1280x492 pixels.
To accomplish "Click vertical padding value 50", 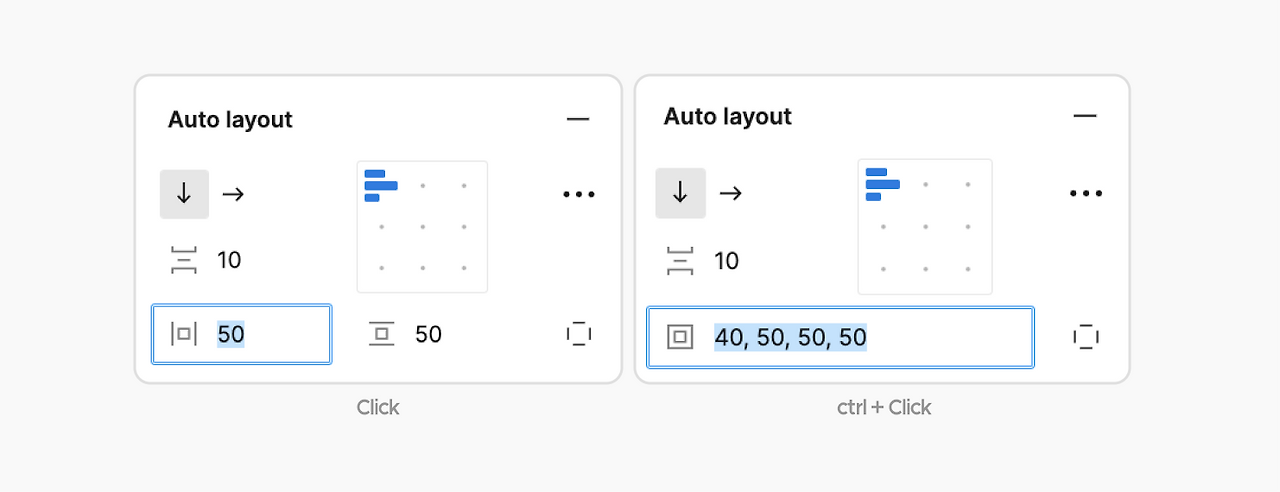I will point(429,334).
